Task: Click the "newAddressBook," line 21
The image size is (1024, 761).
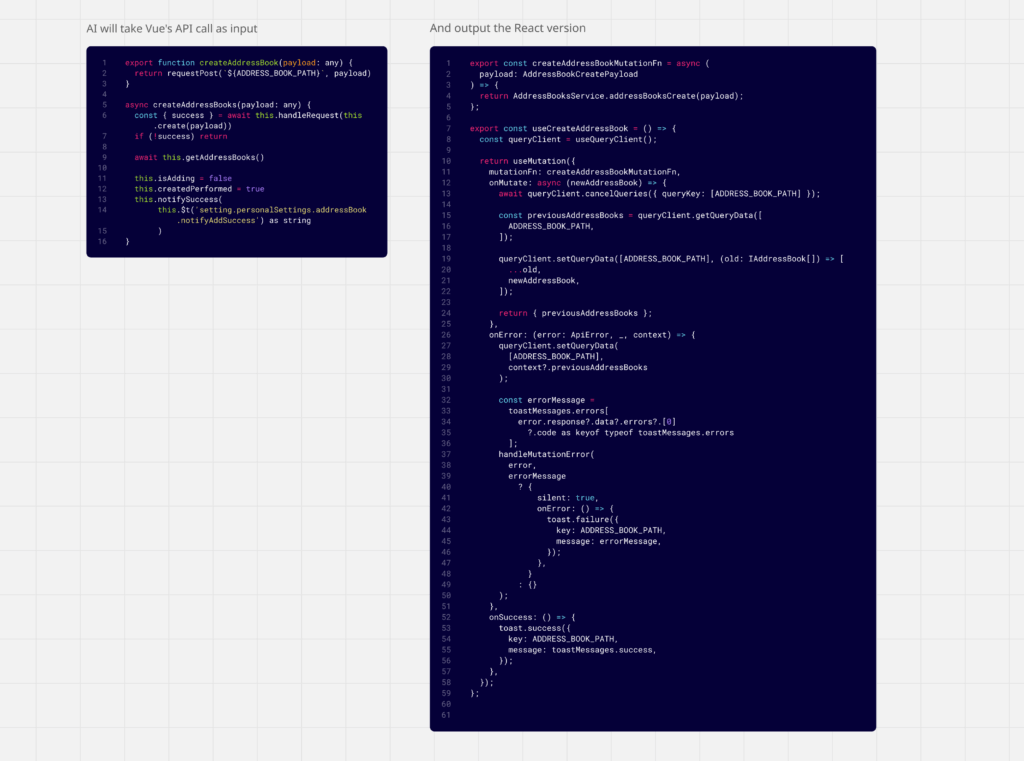Action: [x=543, y=280]
